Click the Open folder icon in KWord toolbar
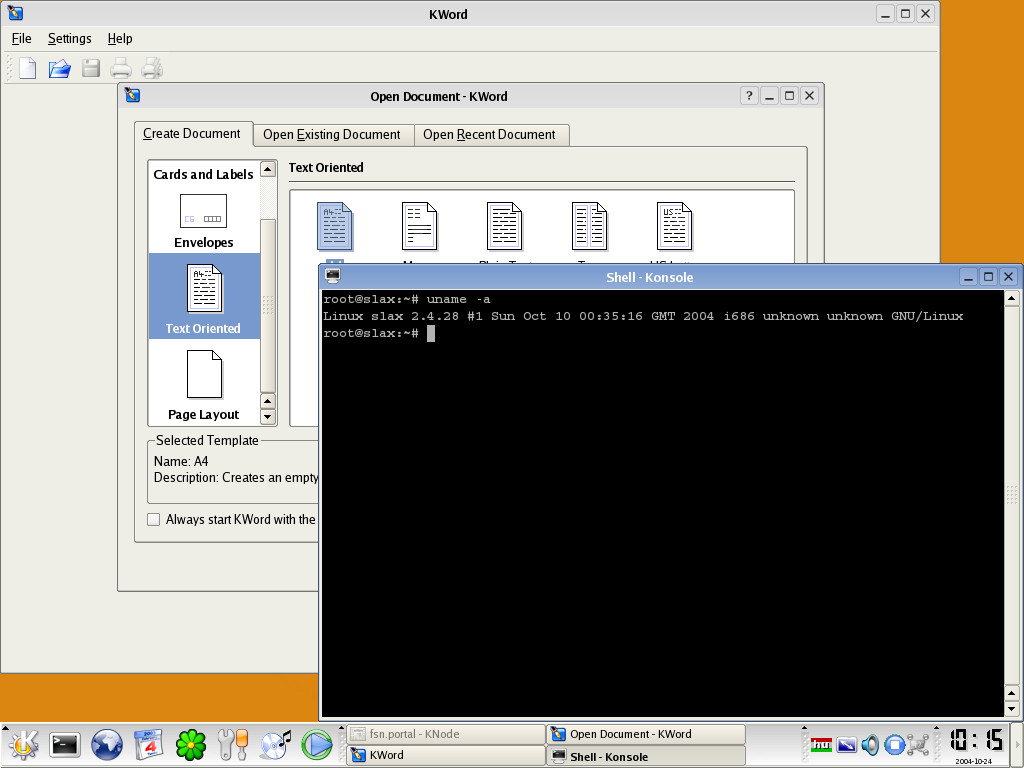Image resolution: width=1024 pixels, height=768 pixels. tap(59, 68)
